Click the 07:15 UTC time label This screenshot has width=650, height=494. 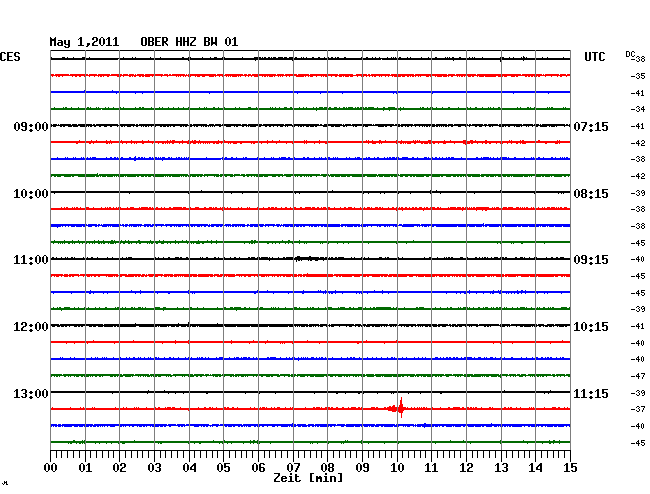591,126
